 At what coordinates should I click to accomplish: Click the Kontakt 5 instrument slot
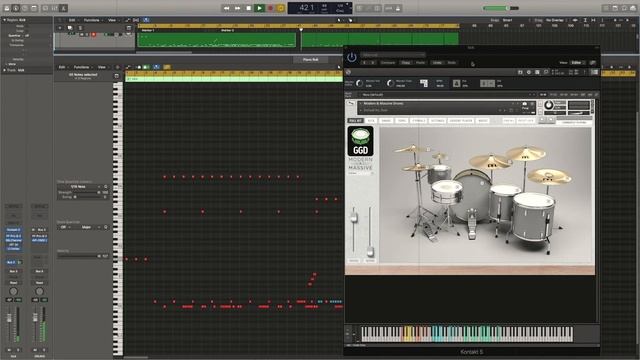click(x=13, y=230)
